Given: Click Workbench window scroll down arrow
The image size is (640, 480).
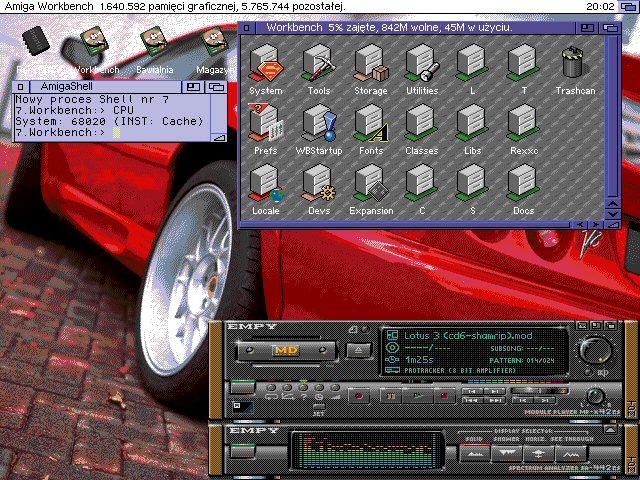Looking at the screenshot, I should click(x=613, y=214).
